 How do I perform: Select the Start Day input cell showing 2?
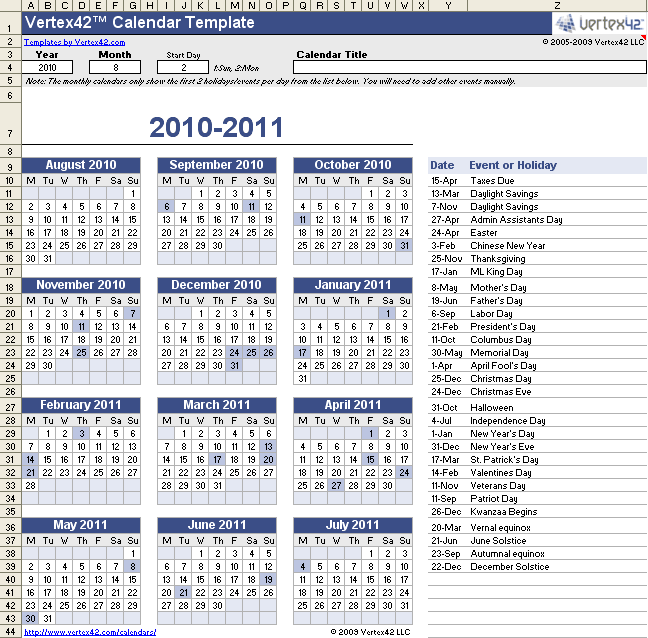pos(183,67)
